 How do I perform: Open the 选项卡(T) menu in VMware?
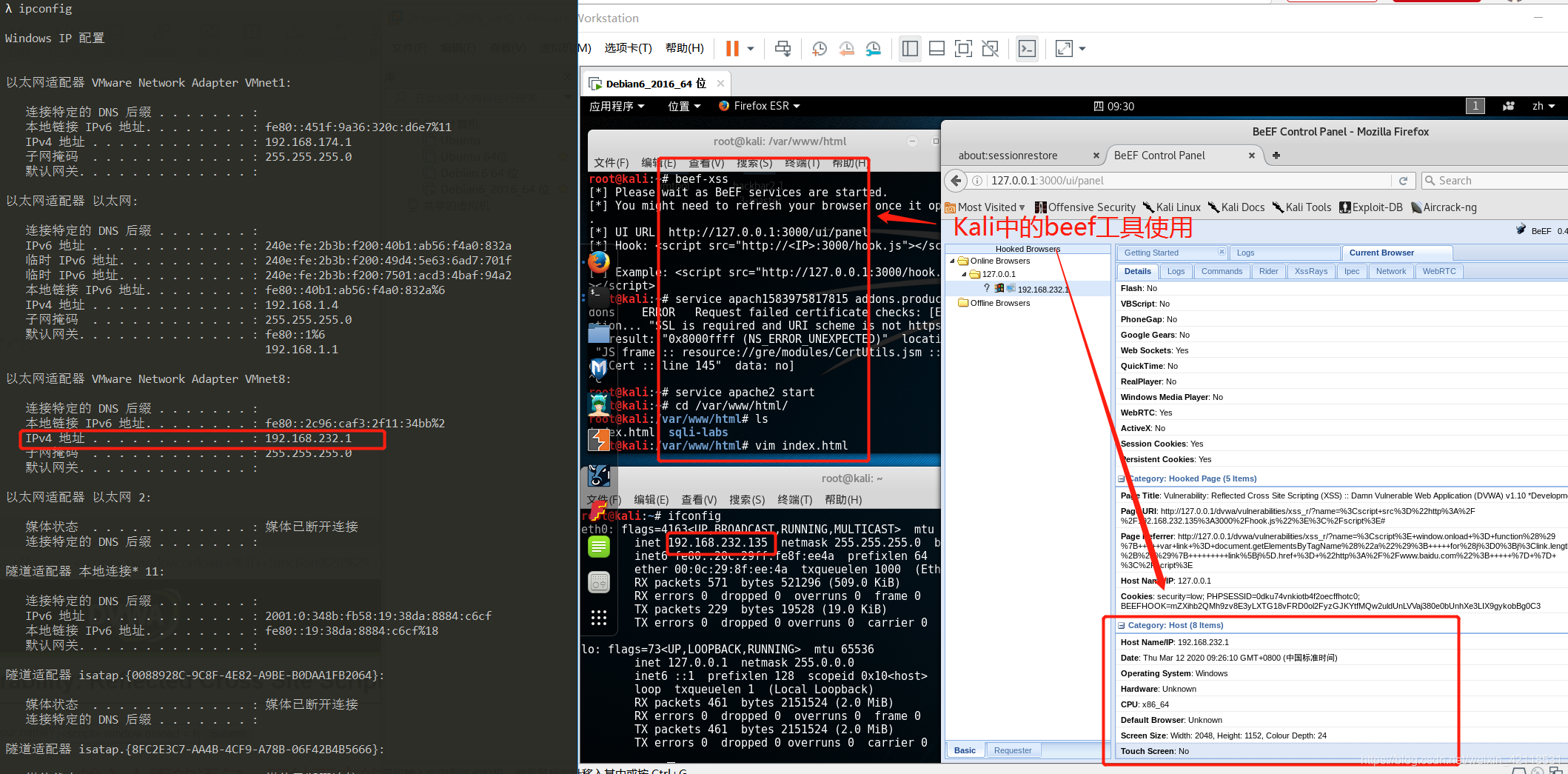[x=628, y=48]
